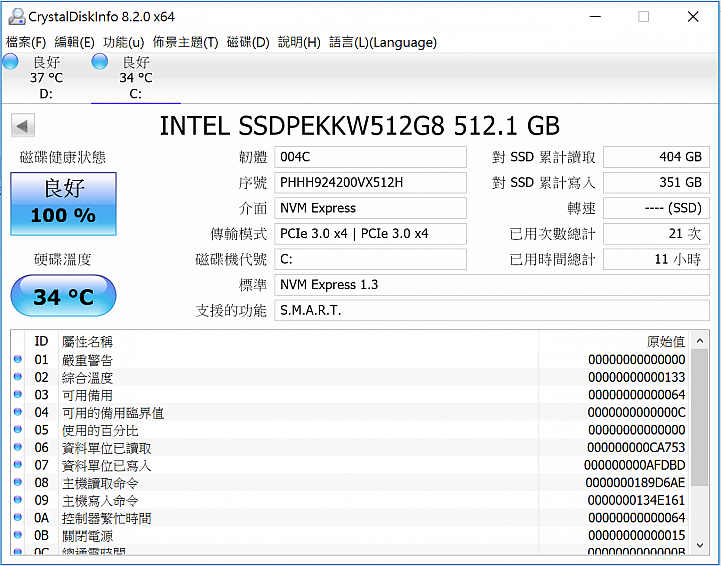Click status dot for attribute 01 嚴重警告
Screen dimensions: 721x566
click(18, 359)
